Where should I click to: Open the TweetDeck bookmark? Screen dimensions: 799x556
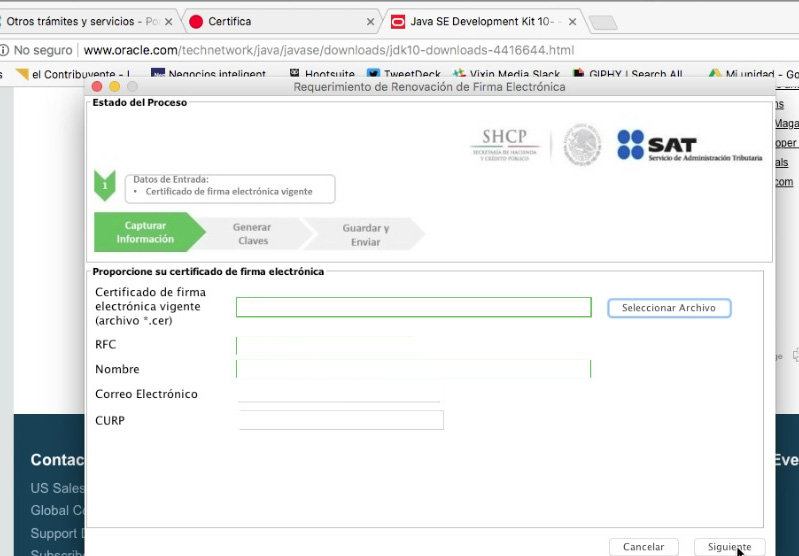point(405,74)
